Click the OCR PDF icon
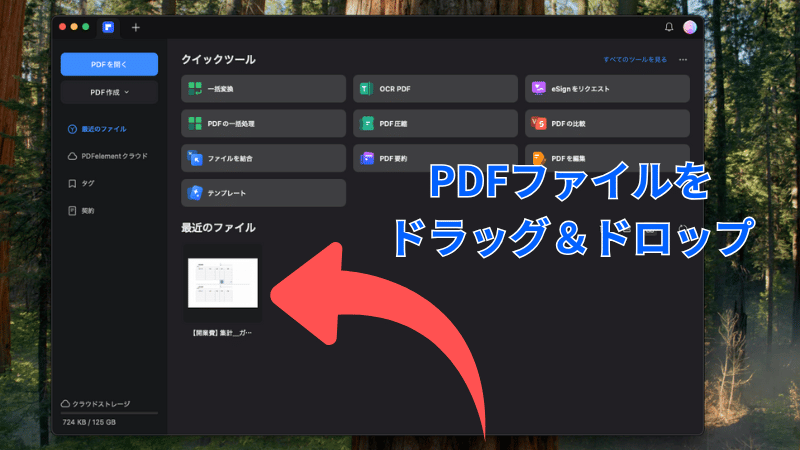Image resolution: width=800 pixels, height=450 pixels. 366,89
